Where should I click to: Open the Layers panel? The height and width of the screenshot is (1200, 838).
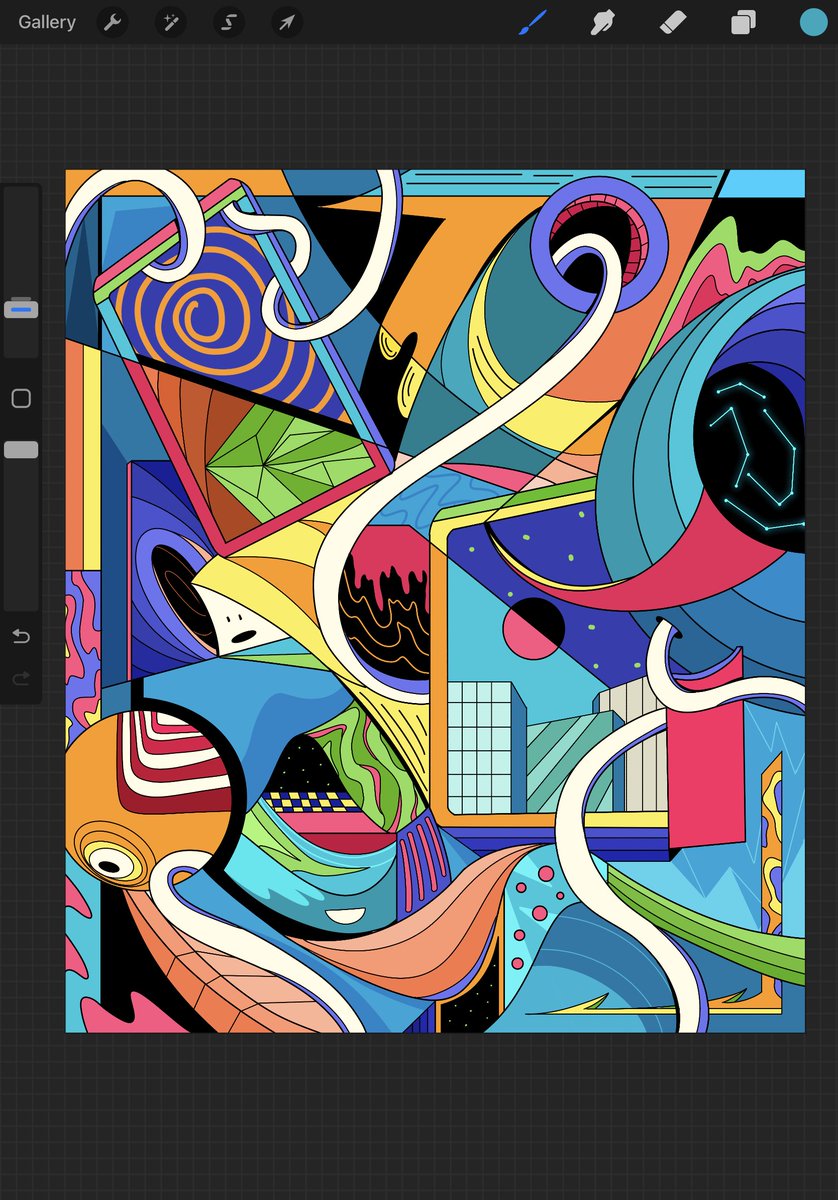(741, 22)
